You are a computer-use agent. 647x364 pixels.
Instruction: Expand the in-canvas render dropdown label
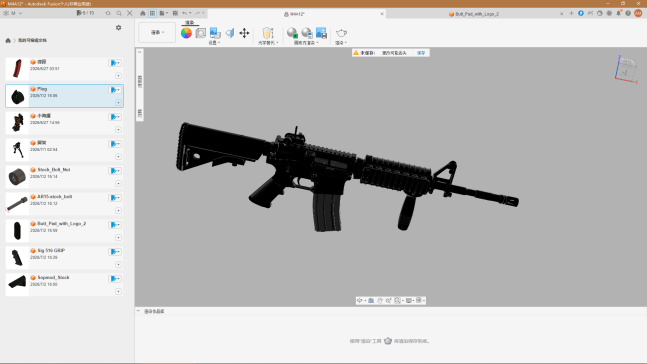[306, 43]
